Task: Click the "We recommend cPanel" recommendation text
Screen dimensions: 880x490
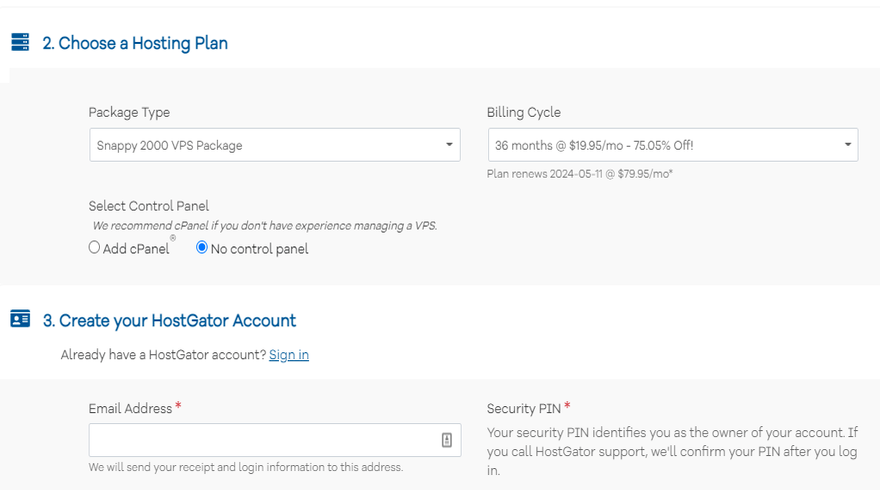Action: 265,226
